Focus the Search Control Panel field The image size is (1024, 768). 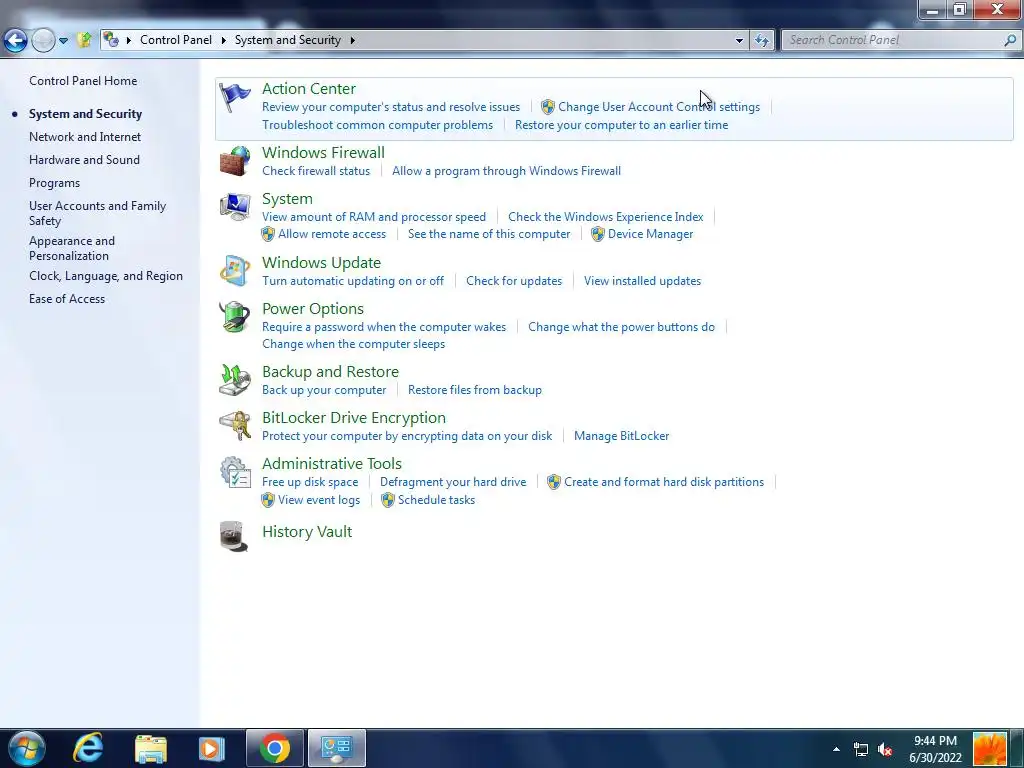(893, 40)
